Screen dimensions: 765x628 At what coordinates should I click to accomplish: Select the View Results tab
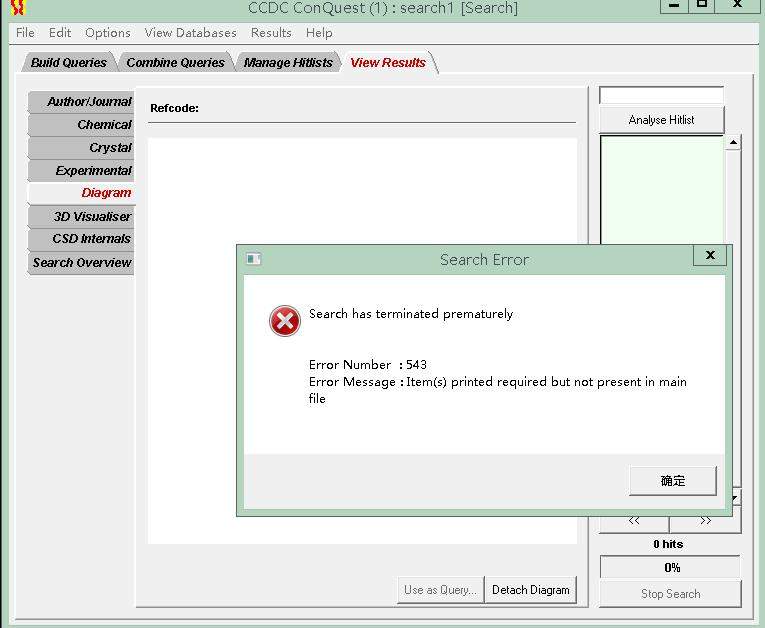pos(388,62)
